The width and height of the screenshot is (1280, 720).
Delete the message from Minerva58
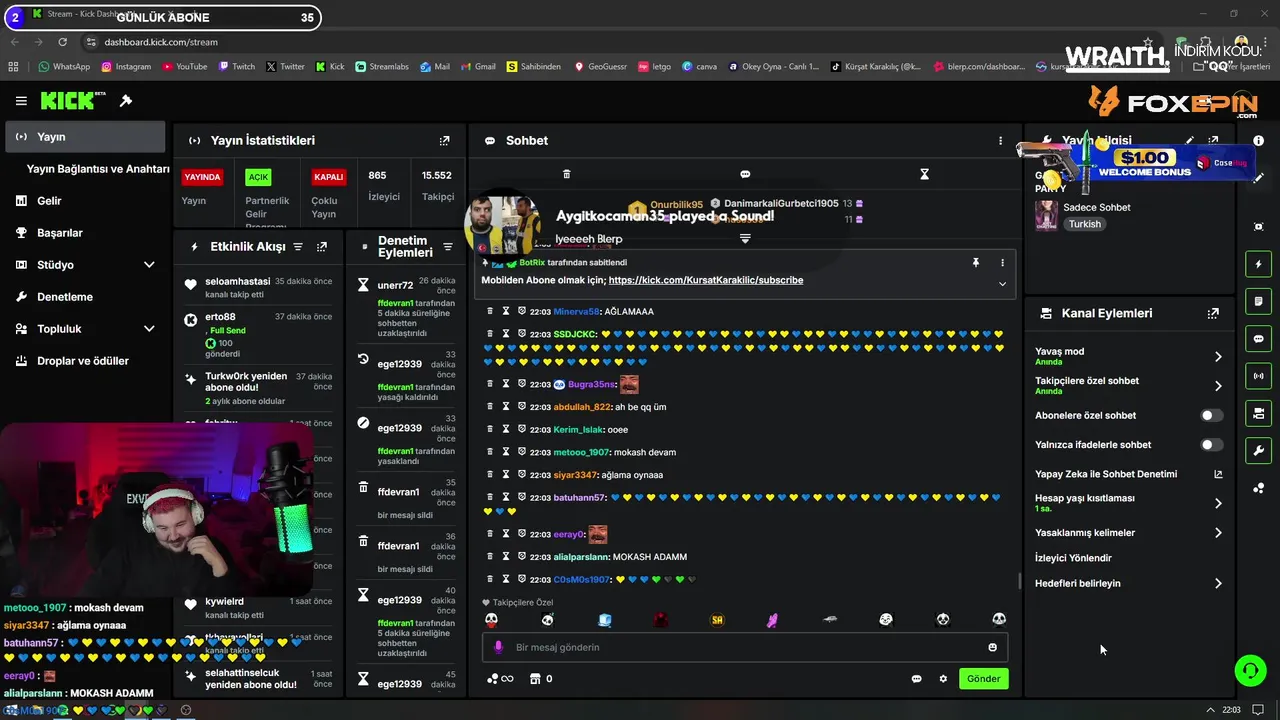click(x=490, y=311)
